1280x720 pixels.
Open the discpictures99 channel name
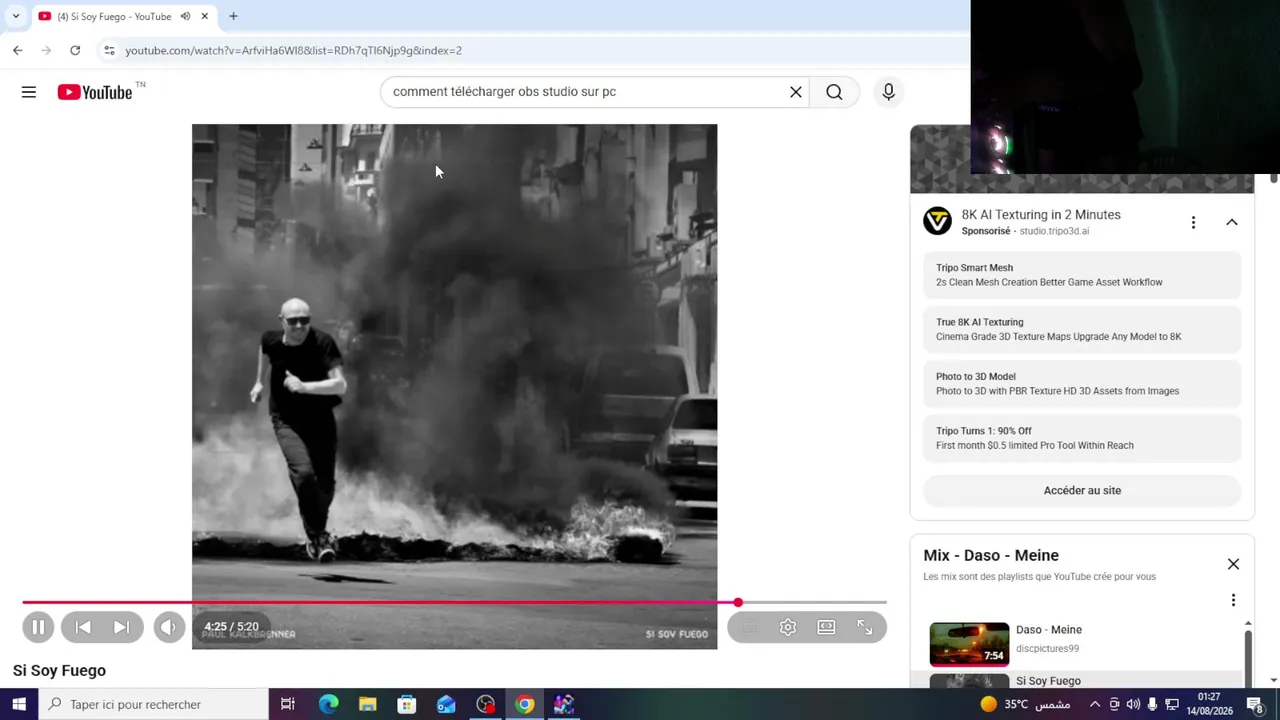[x=1047, y=649]
